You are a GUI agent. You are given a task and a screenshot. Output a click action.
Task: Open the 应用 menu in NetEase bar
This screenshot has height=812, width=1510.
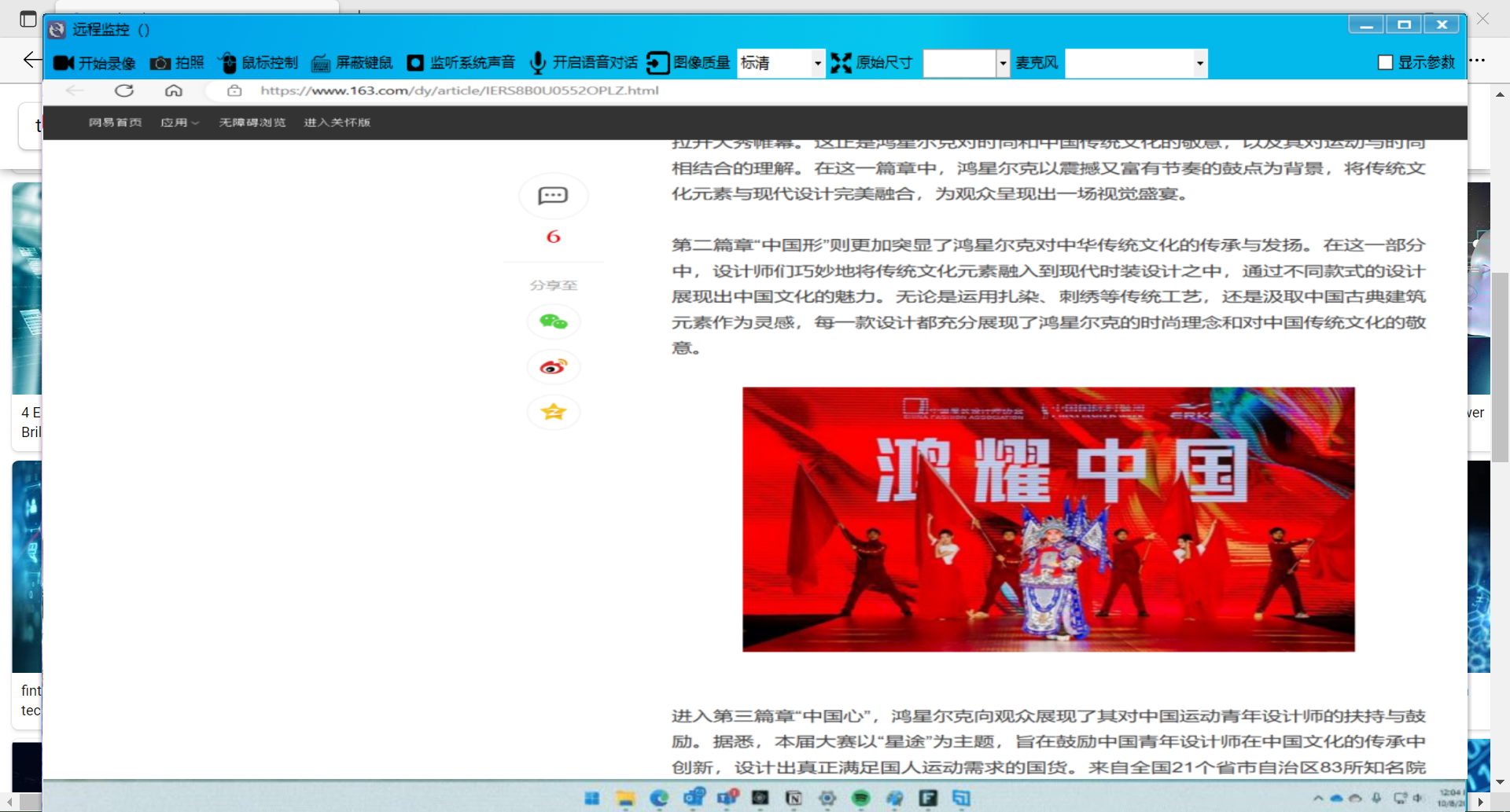click(179, 123)
